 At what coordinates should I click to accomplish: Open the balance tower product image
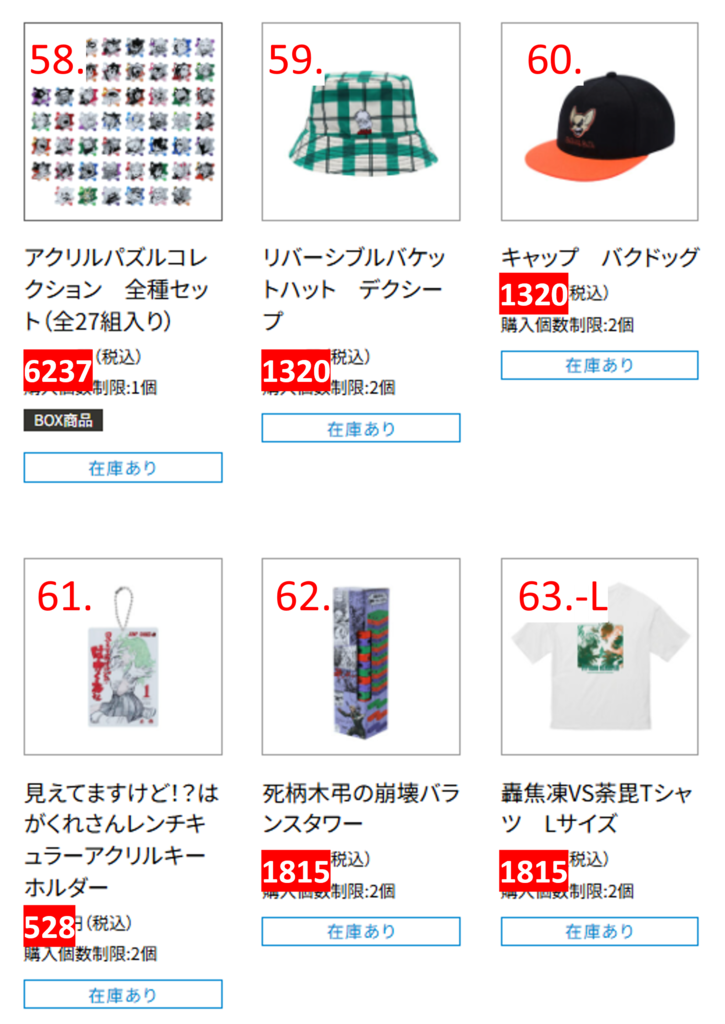point(361,656)
